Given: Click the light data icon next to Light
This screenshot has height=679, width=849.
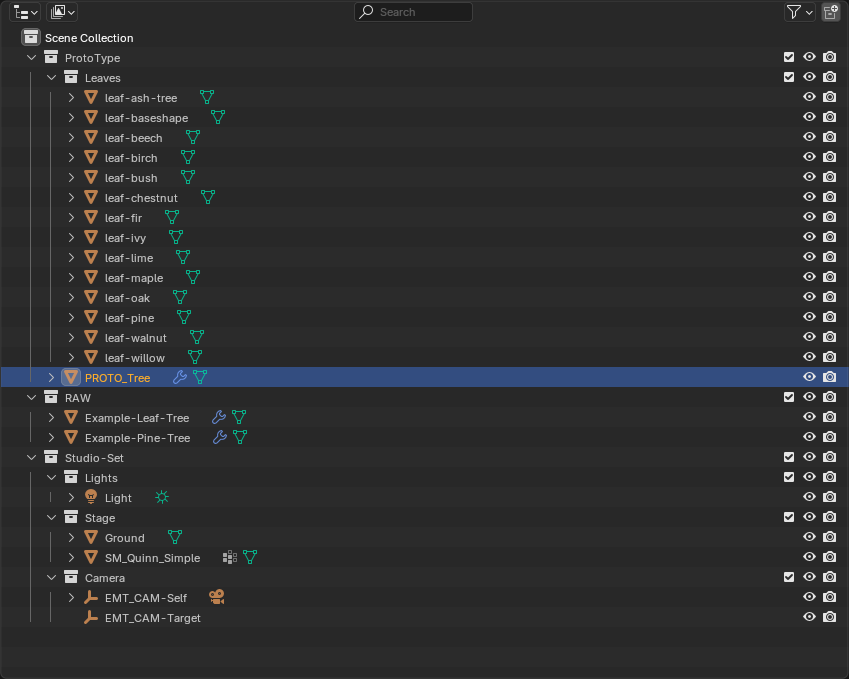Looking at the screenshot, I should (x=162, y=497).
